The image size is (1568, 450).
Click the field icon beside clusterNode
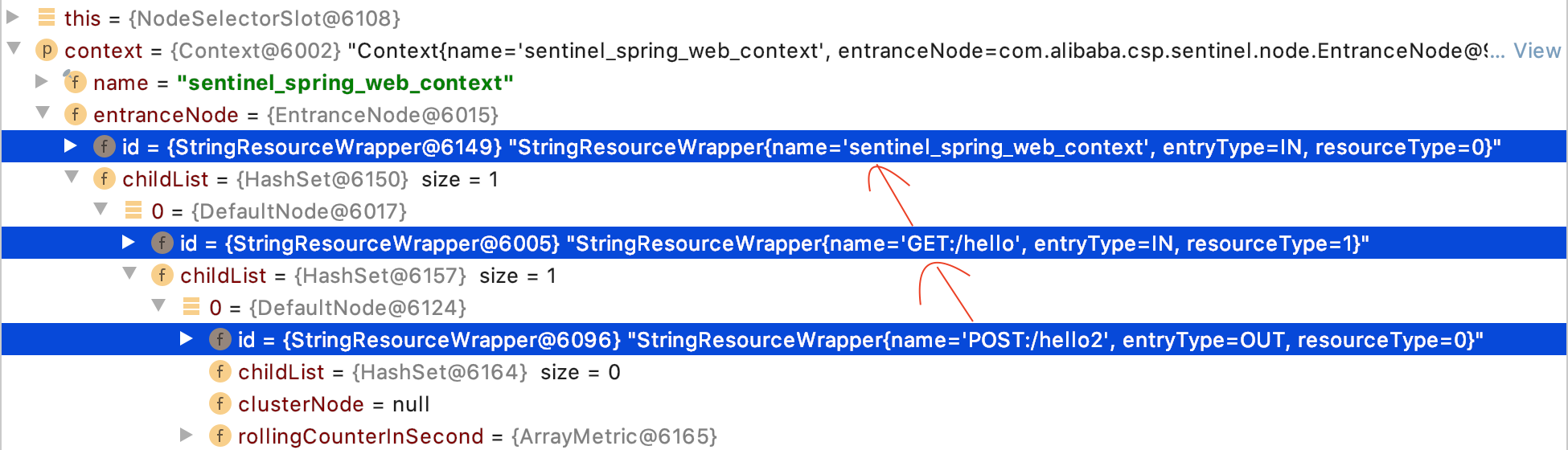(220, 403)
